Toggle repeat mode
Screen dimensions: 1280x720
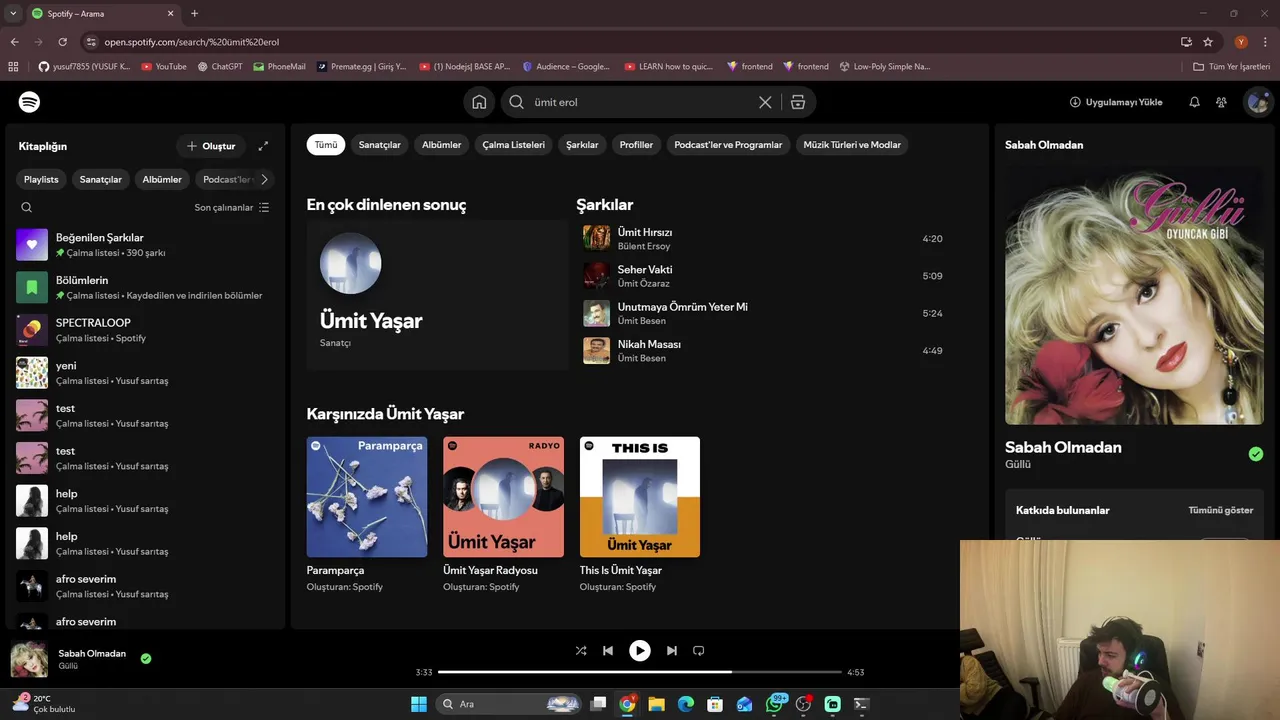click(x=699, y=651)
